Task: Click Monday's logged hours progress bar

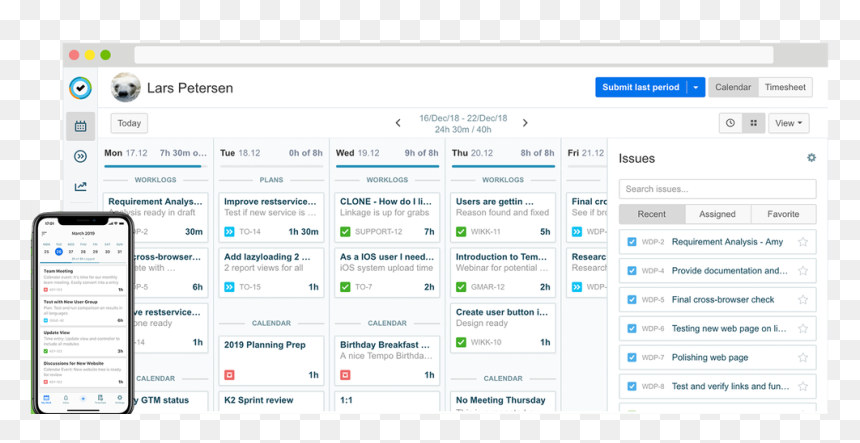Action: pyautogui.click(x=156, y=166)
